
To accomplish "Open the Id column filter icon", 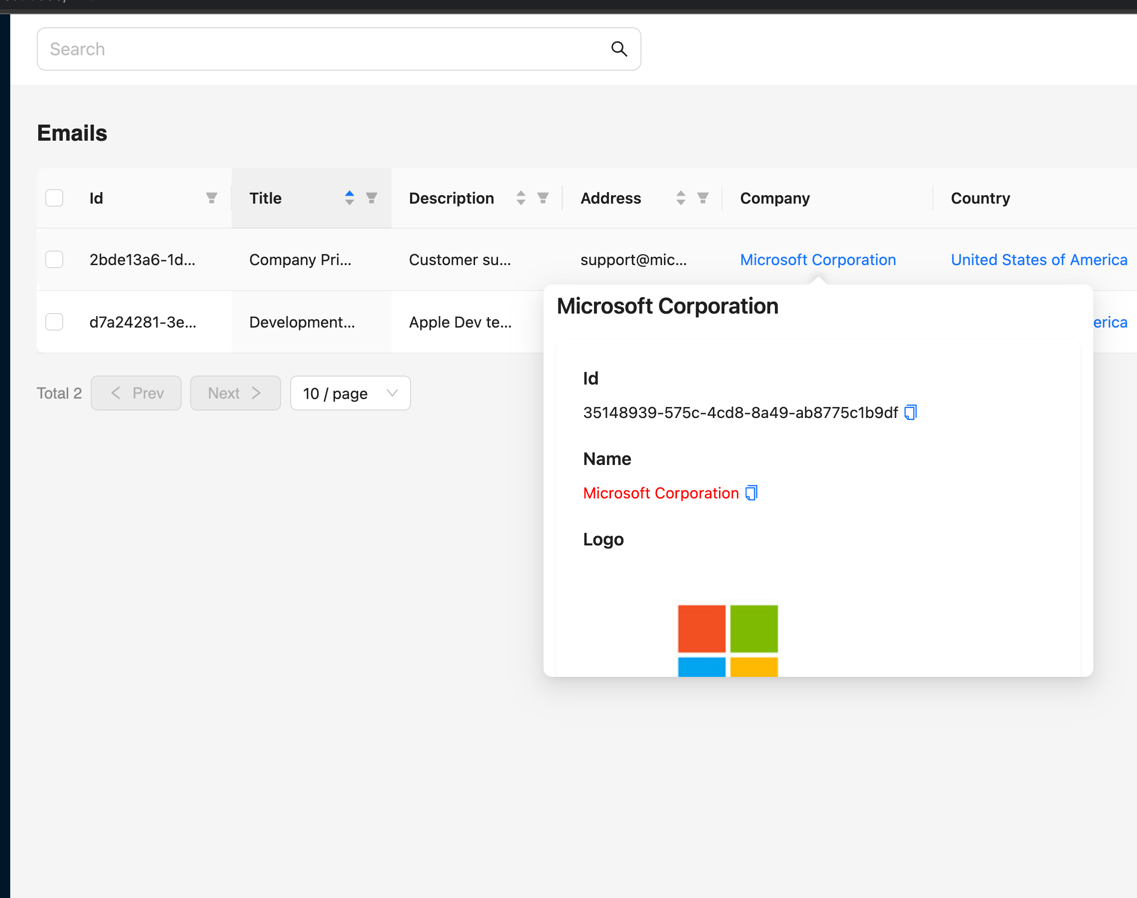I will tap(211, 198).
